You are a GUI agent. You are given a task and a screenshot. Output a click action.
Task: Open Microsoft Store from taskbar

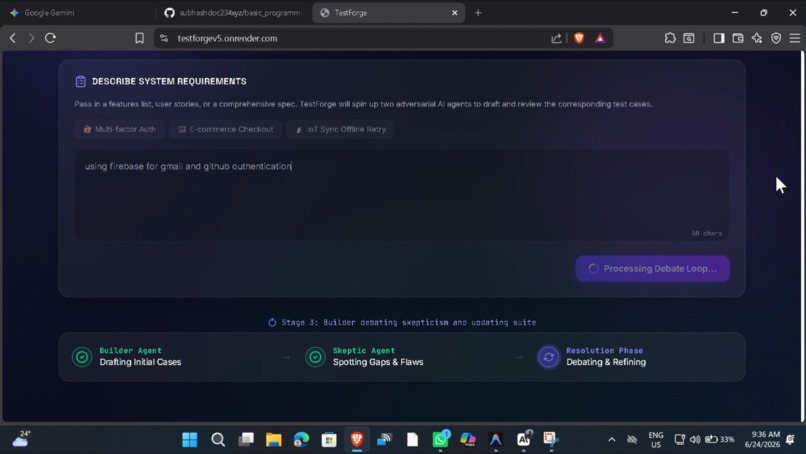coord(329,440)
